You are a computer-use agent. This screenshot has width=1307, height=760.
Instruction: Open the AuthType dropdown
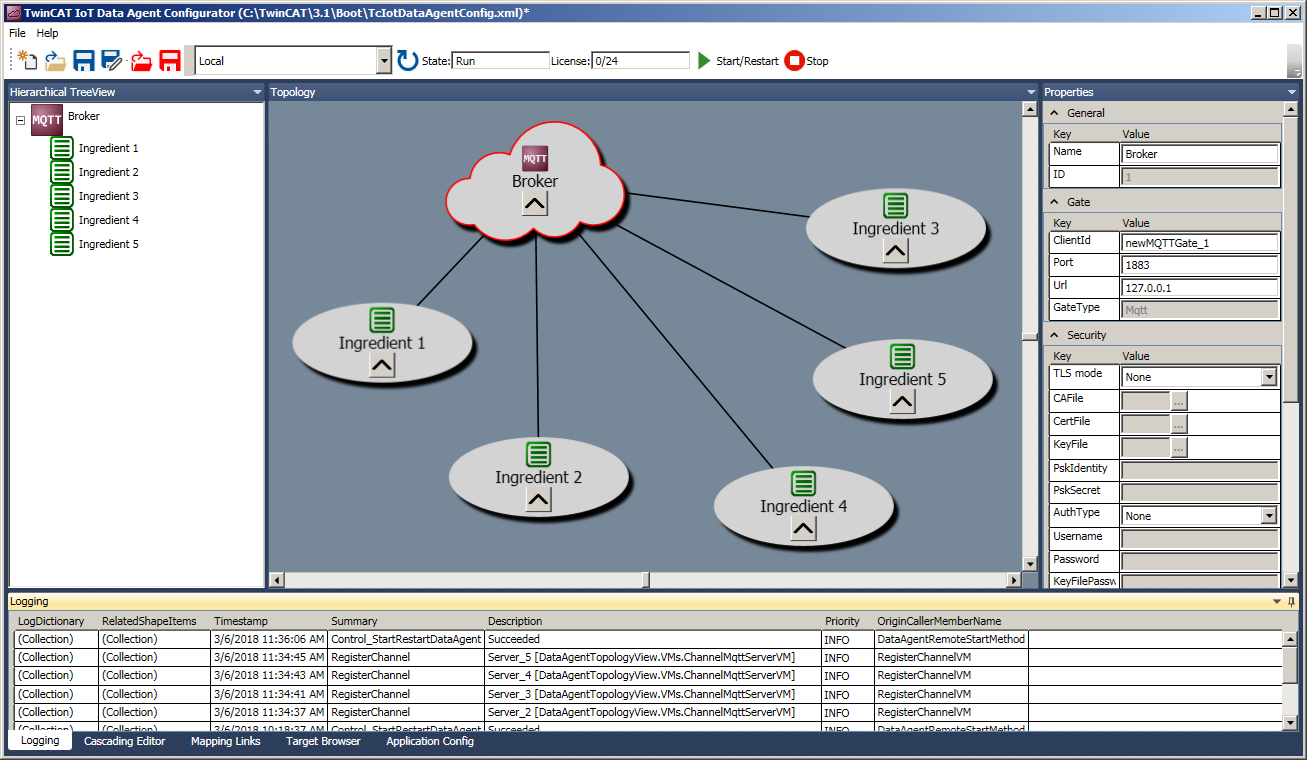(x=1269, y=516)
